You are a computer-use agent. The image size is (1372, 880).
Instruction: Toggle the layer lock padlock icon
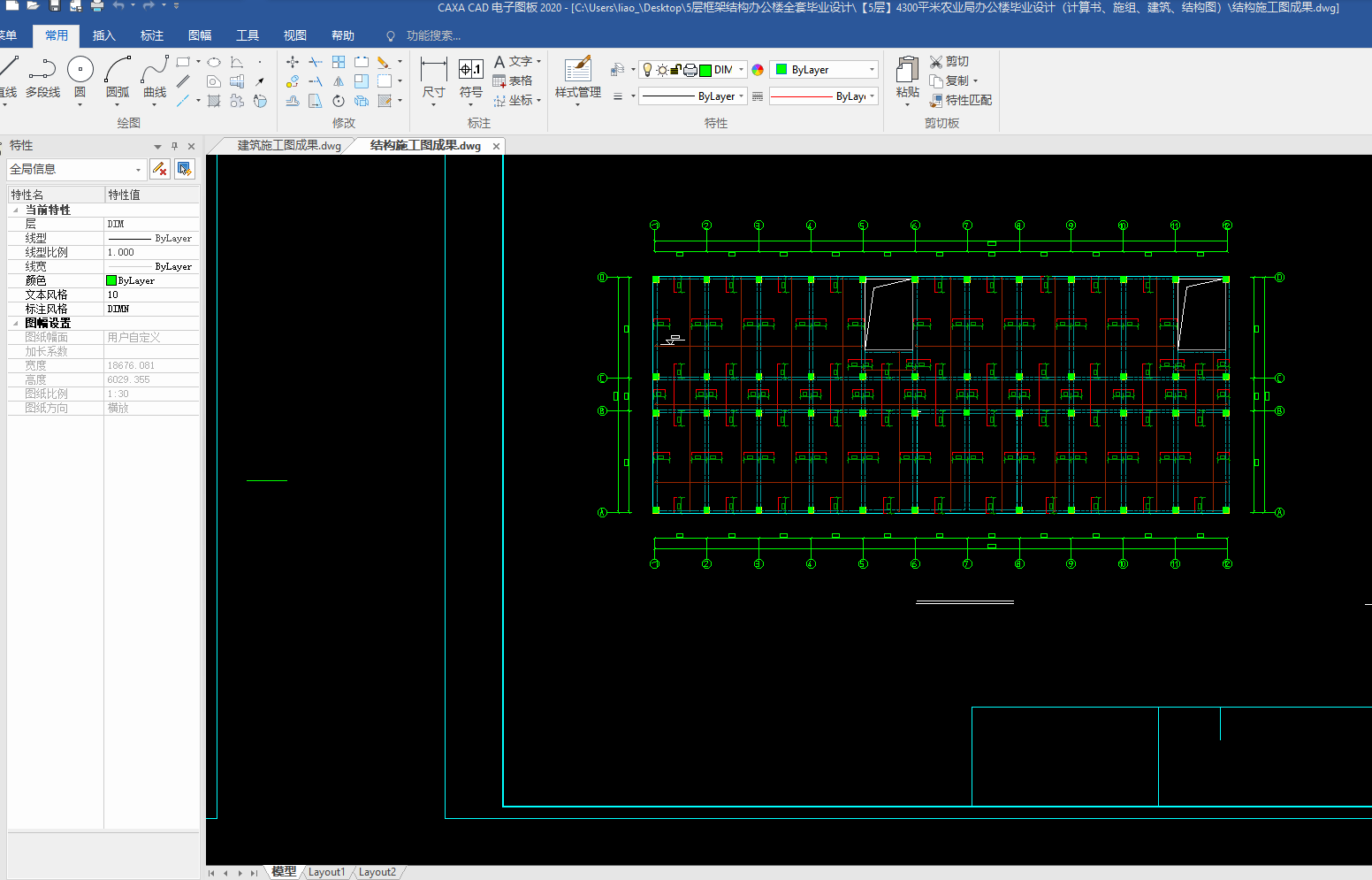[x=675, y=70]
